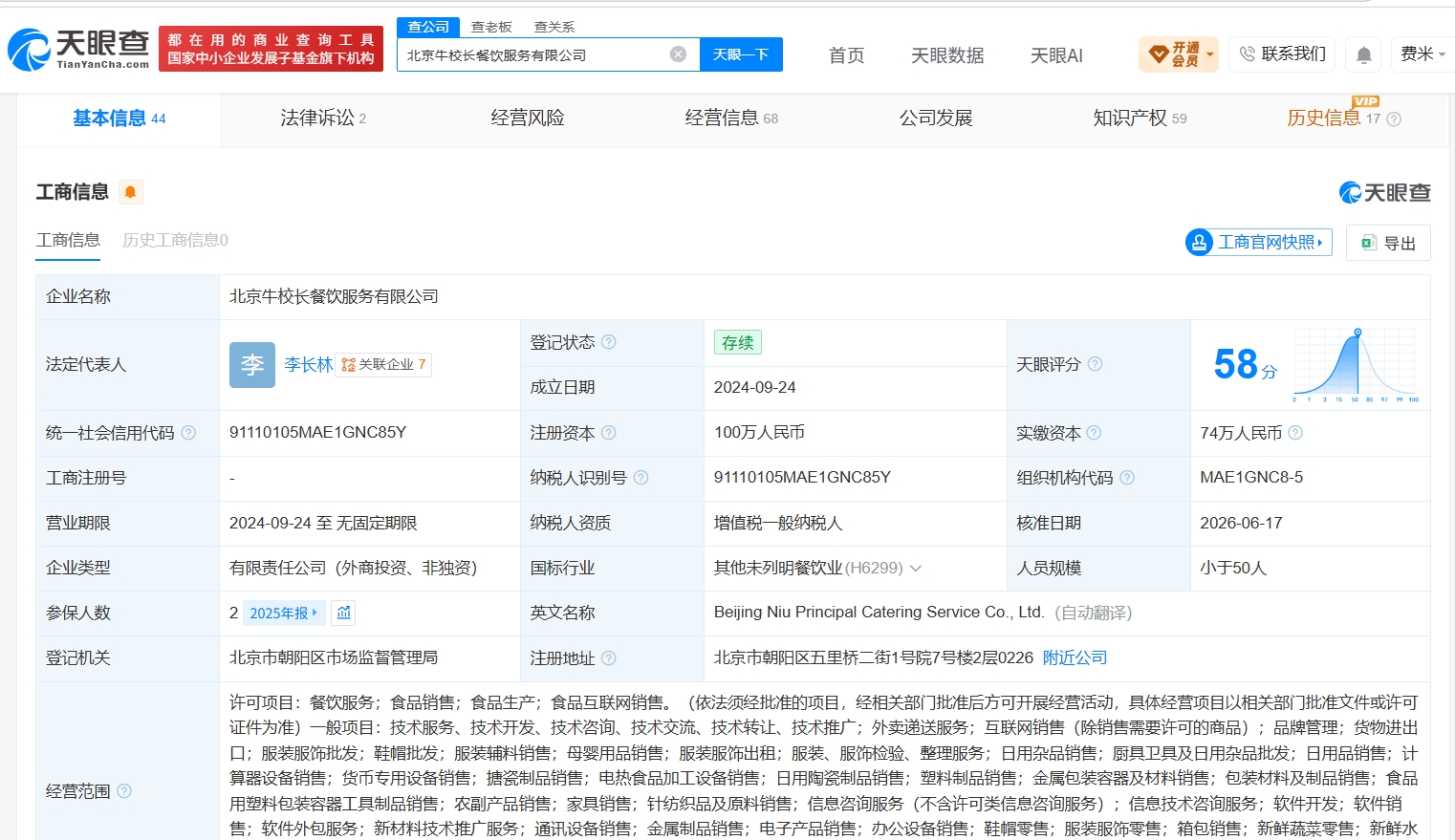Image resolution: width=1455 pixels, height=840 pixels.
Task: Click the orange alert bell beside 工商信息
Action: [x=131, y=192]
